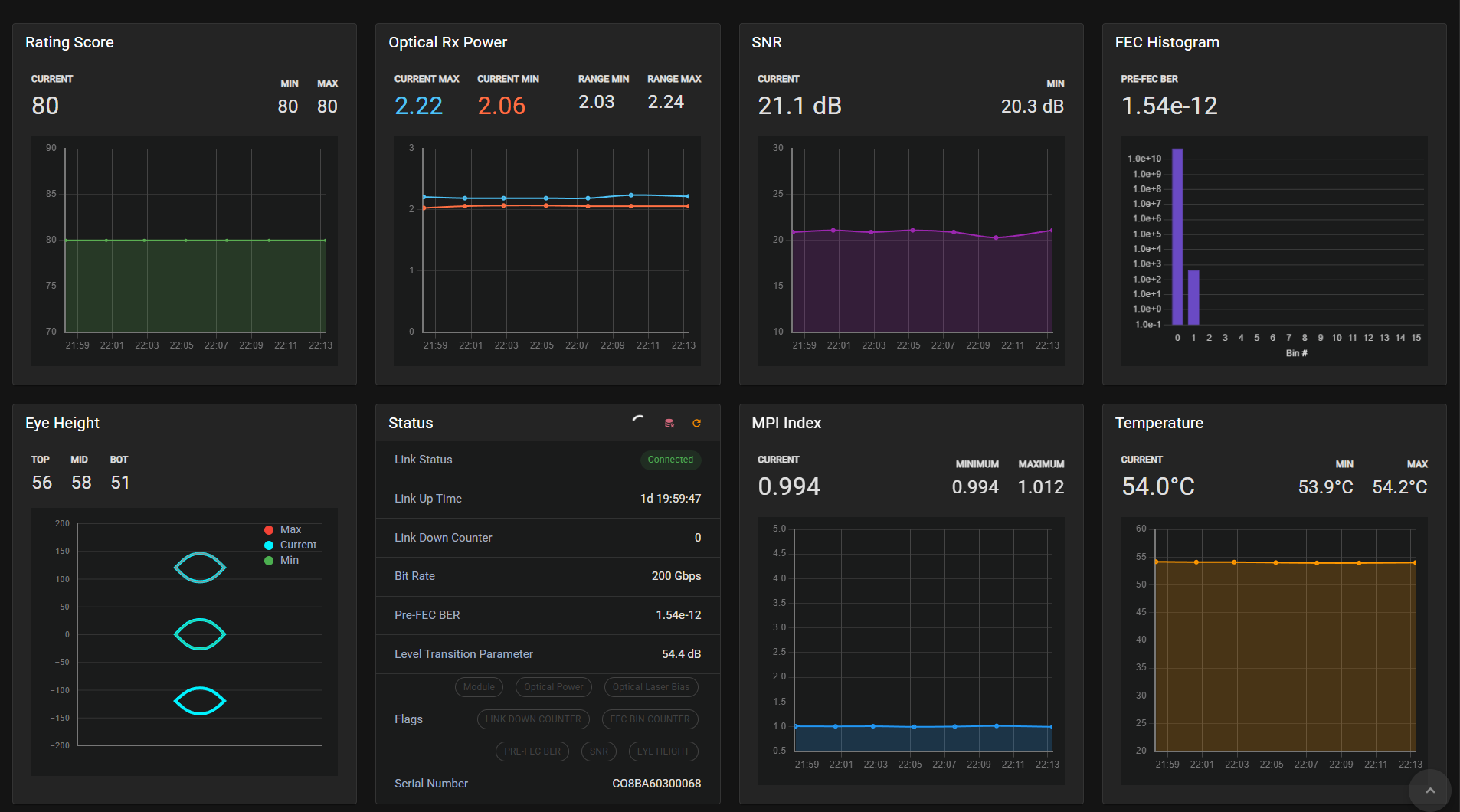This screenshot has height=812, width=1460.
Task: Click the serial number CO8BA60300068
Action: [656, 784]
